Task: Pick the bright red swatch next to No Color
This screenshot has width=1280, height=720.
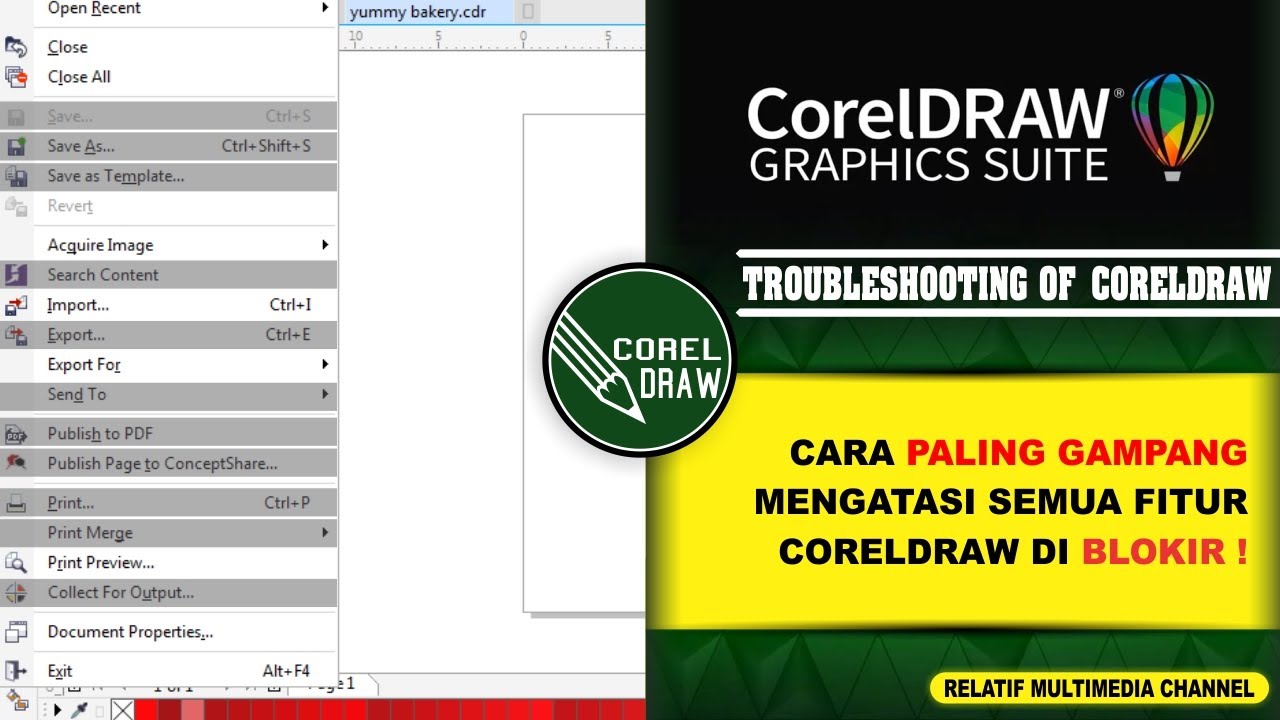Action: pos(146,710)
